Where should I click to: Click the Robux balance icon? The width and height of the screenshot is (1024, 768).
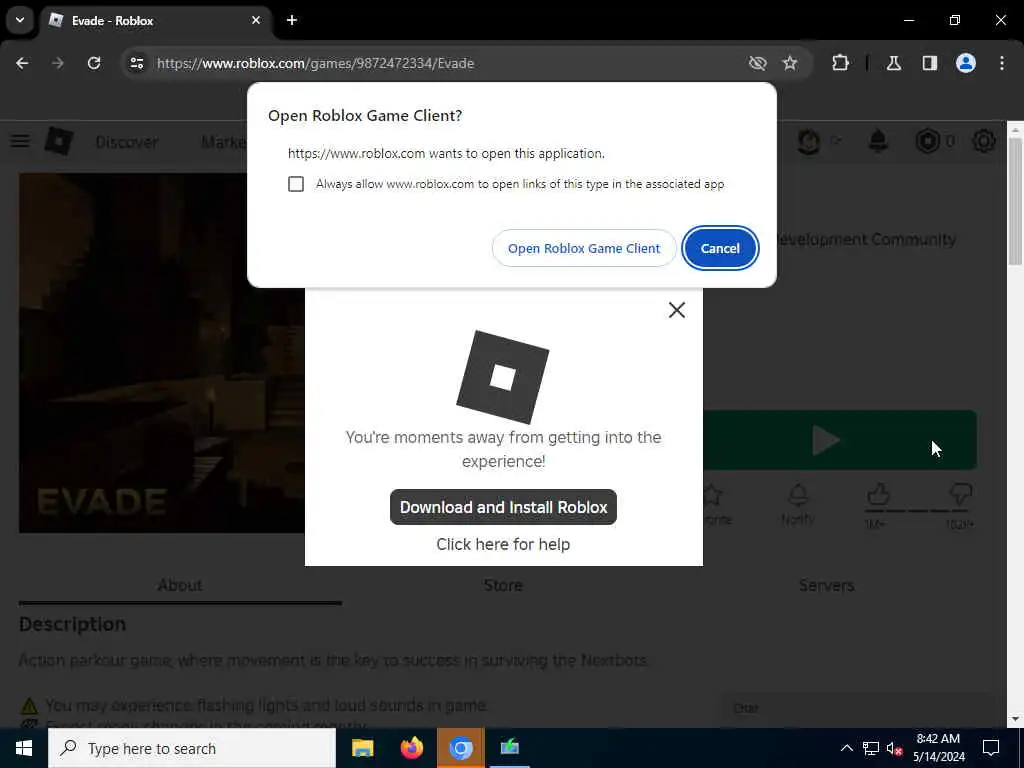coord(927,141)
